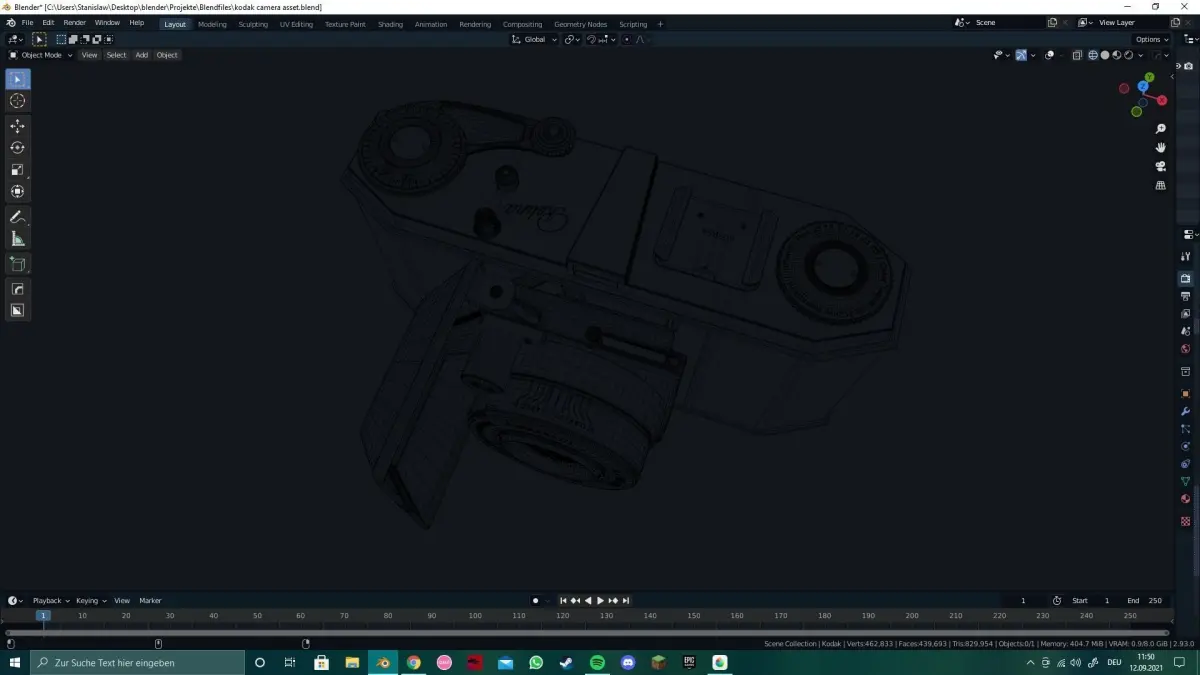Click Windows search box Zur Suche

coord(136,662)
